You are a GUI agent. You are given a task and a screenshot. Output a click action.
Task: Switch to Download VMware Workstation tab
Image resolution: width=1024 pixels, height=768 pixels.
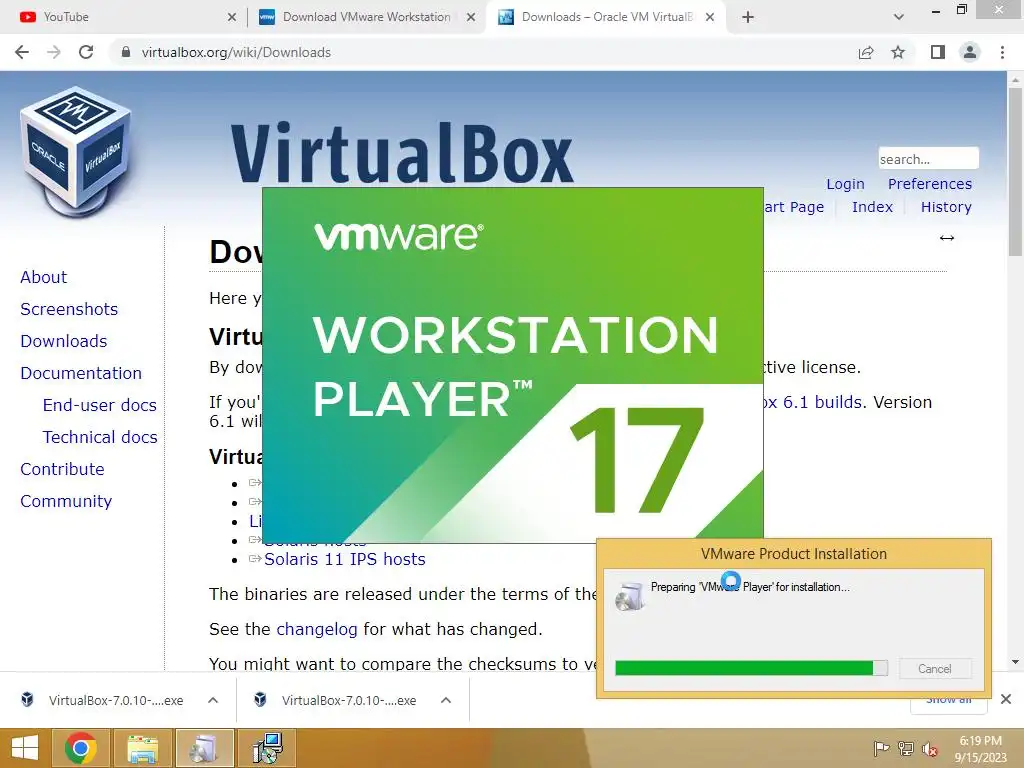coord(367,17)
